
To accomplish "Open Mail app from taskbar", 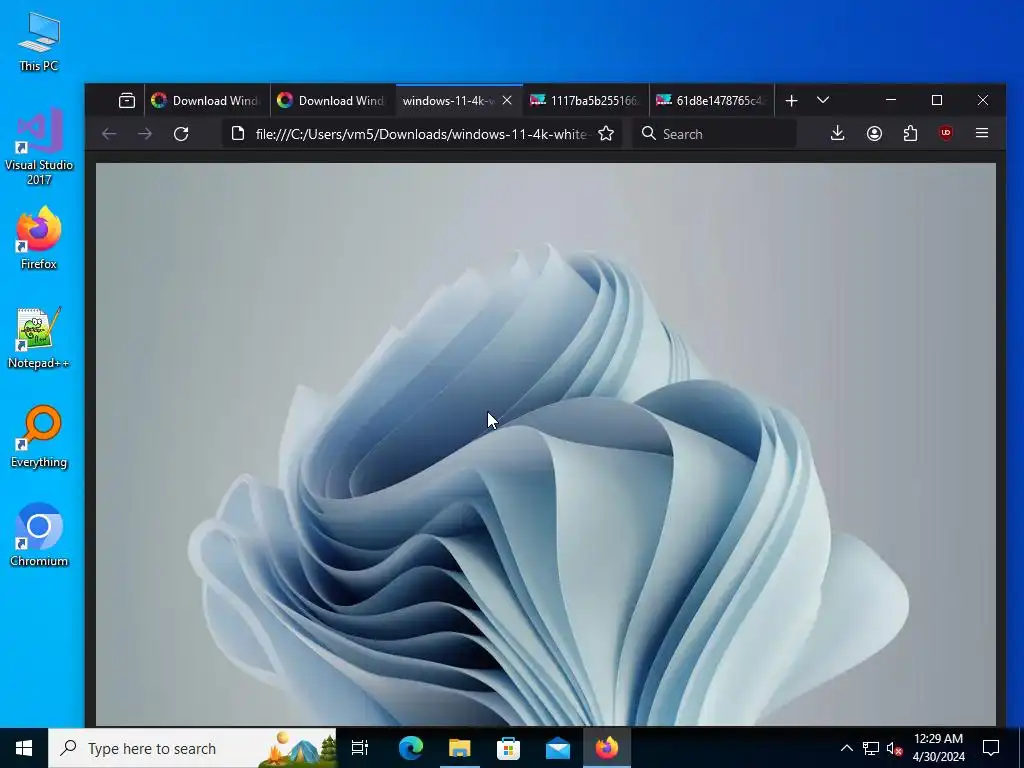I will pos(558,748).
